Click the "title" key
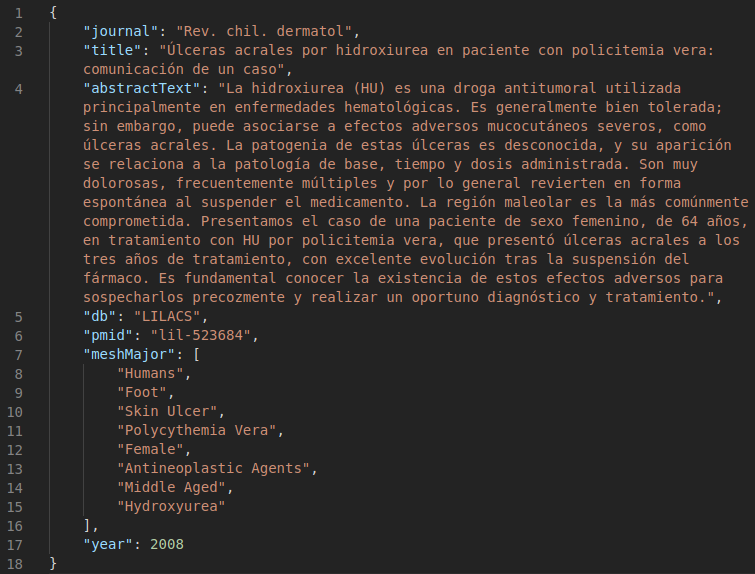The width and height of the screenshot is (755, 574). pyautogui.click(x=113, y=51)
